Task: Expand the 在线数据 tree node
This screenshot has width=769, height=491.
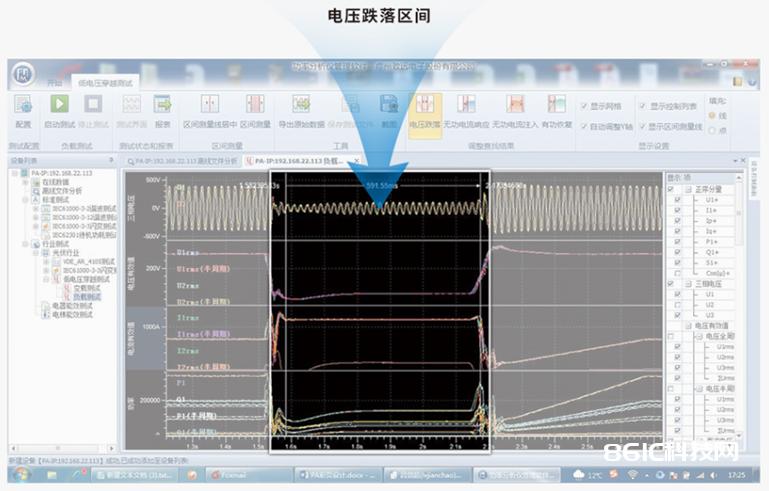Action: 25,182
